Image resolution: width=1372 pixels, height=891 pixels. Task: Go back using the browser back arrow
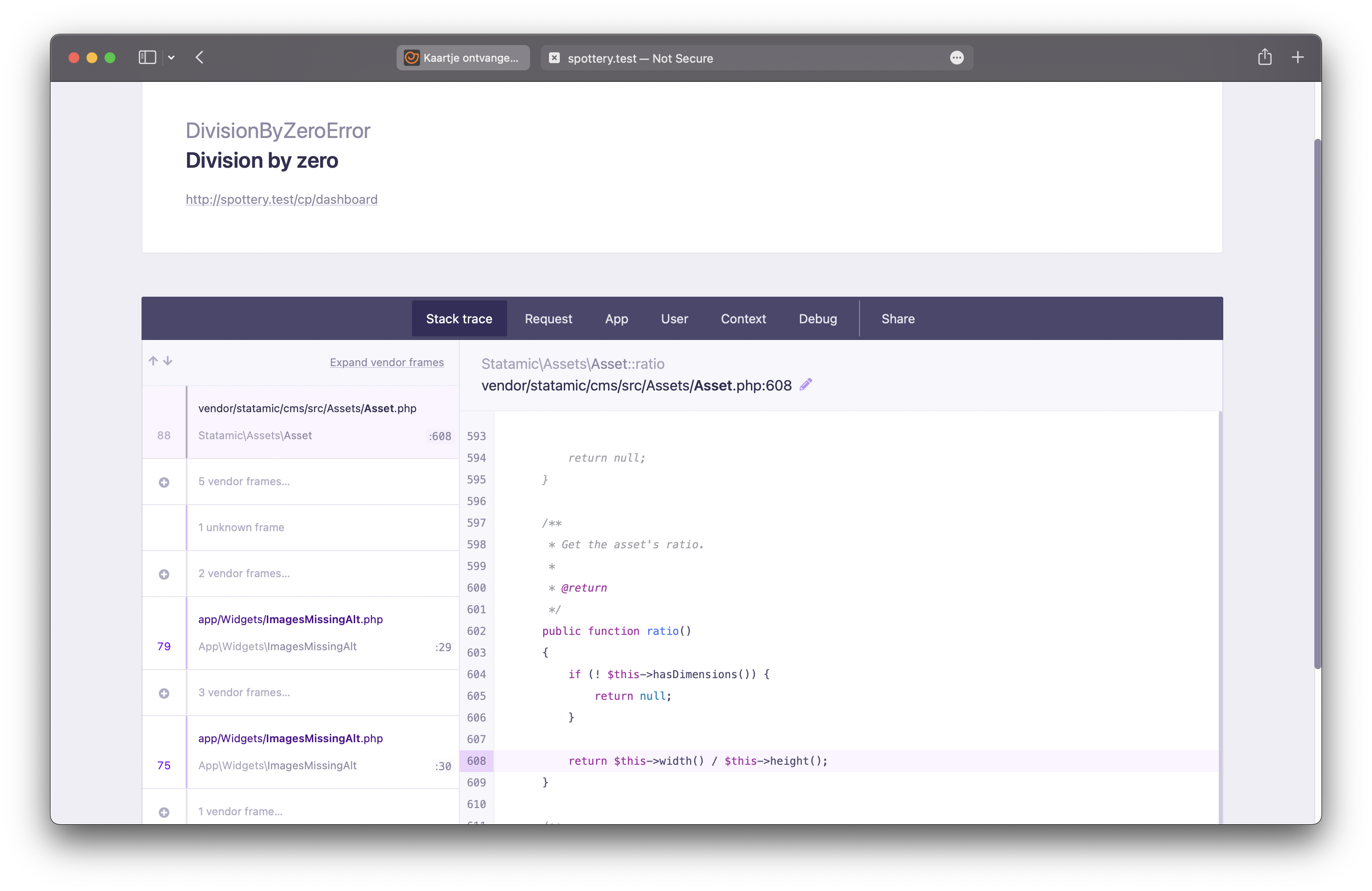pos(200,57)
